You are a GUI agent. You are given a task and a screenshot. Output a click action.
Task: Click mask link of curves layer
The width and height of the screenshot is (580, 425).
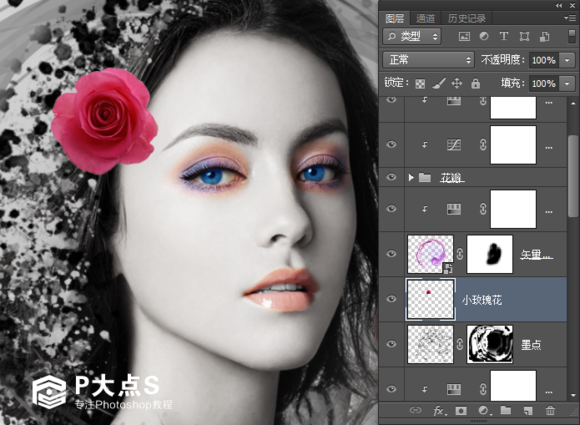pyautogui.click(x=483, y=145)
